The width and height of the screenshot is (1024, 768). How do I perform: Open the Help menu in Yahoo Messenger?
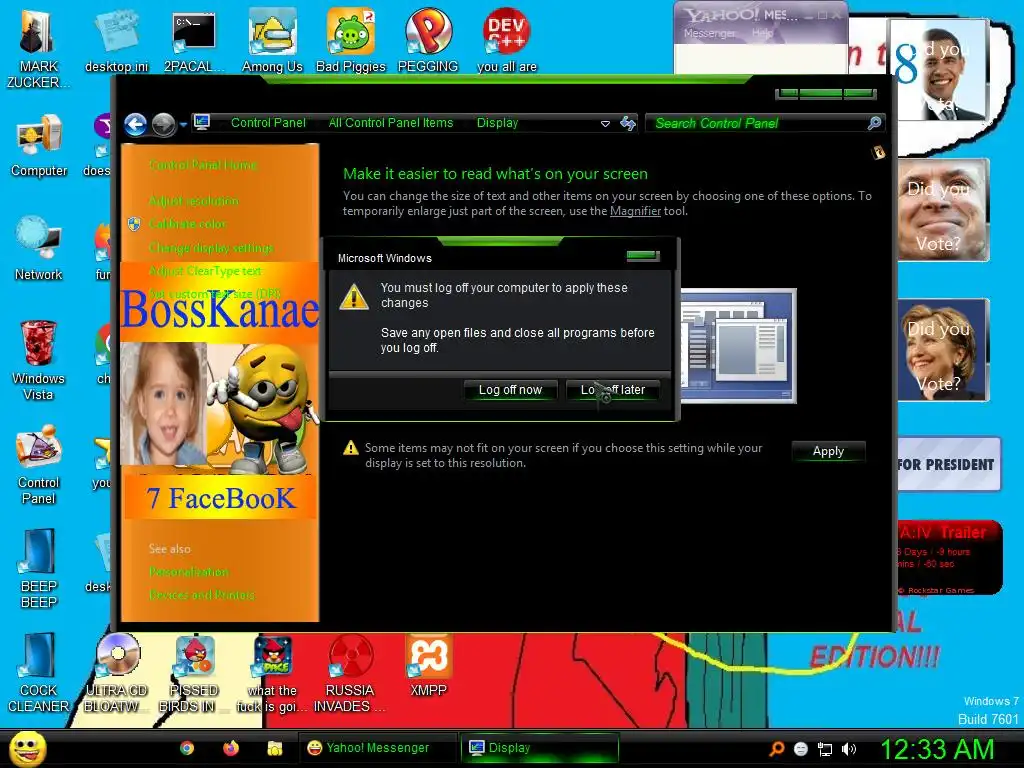click(762, 33)
